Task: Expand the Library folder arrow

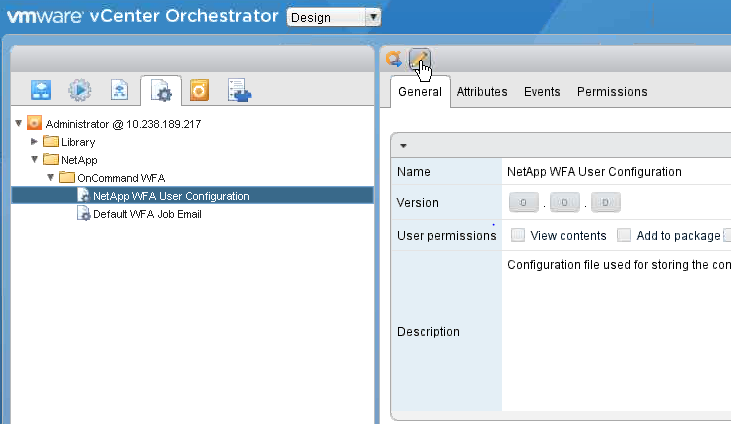Action: pos(34,141)
